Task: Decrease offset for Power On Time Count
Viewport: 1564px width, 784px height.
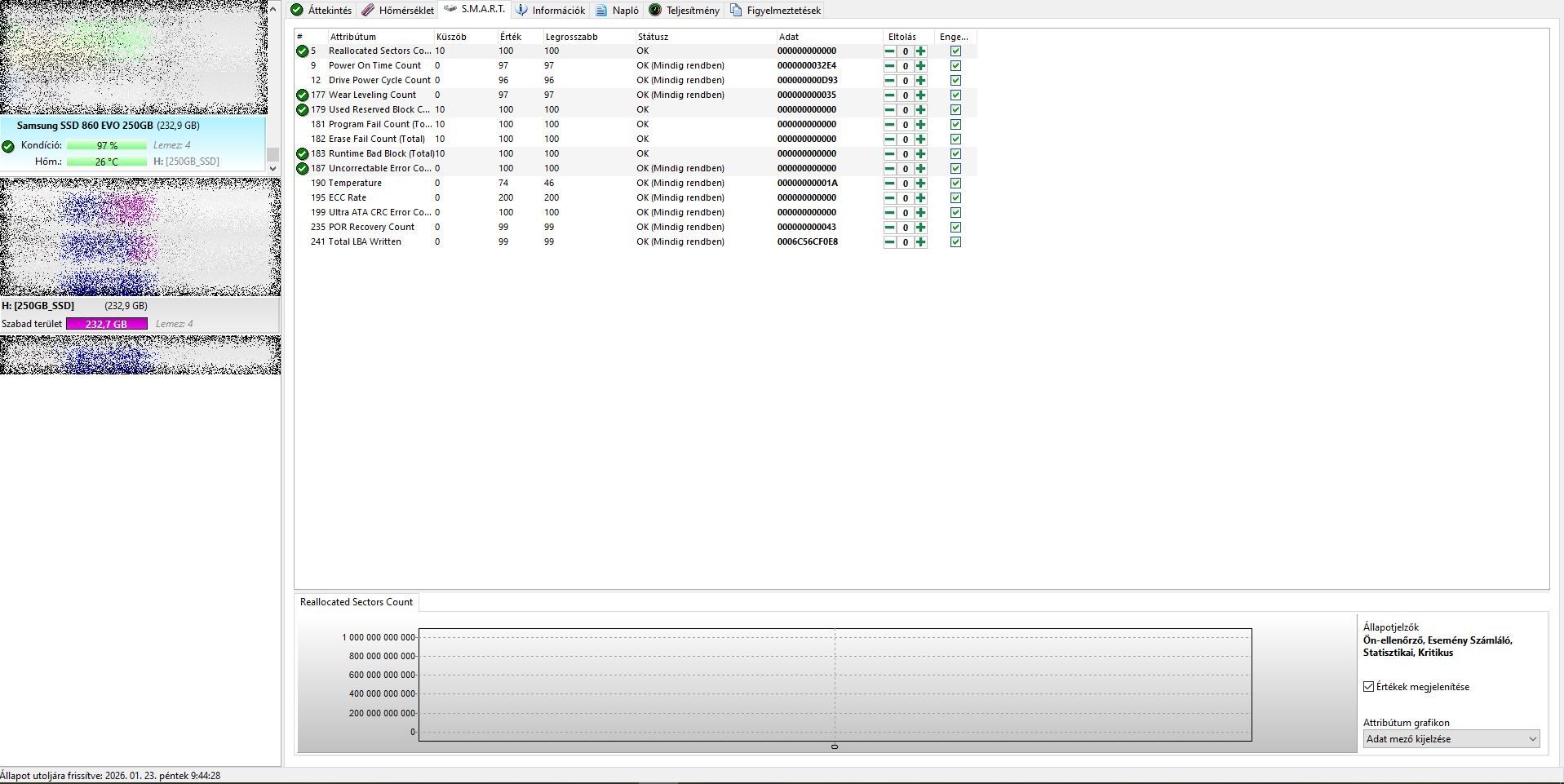Action: (x=889, y=66)
